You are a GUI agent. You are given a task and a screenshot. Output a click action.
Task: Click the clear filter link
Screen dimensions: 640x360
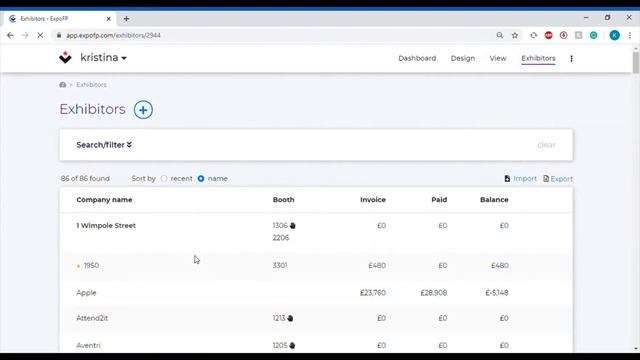546,145
